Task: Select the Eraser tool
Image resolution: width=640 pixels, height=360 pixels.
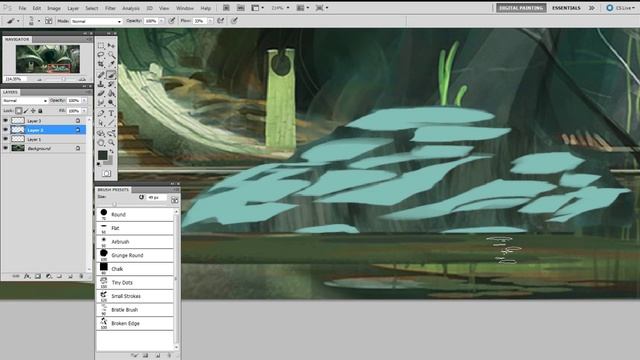Action: click(101, 93)
